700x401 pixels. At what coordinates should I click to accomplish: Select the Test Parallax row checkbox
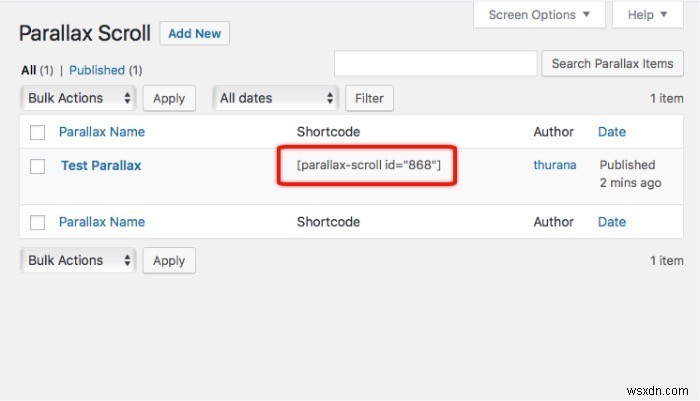(38, 166)
